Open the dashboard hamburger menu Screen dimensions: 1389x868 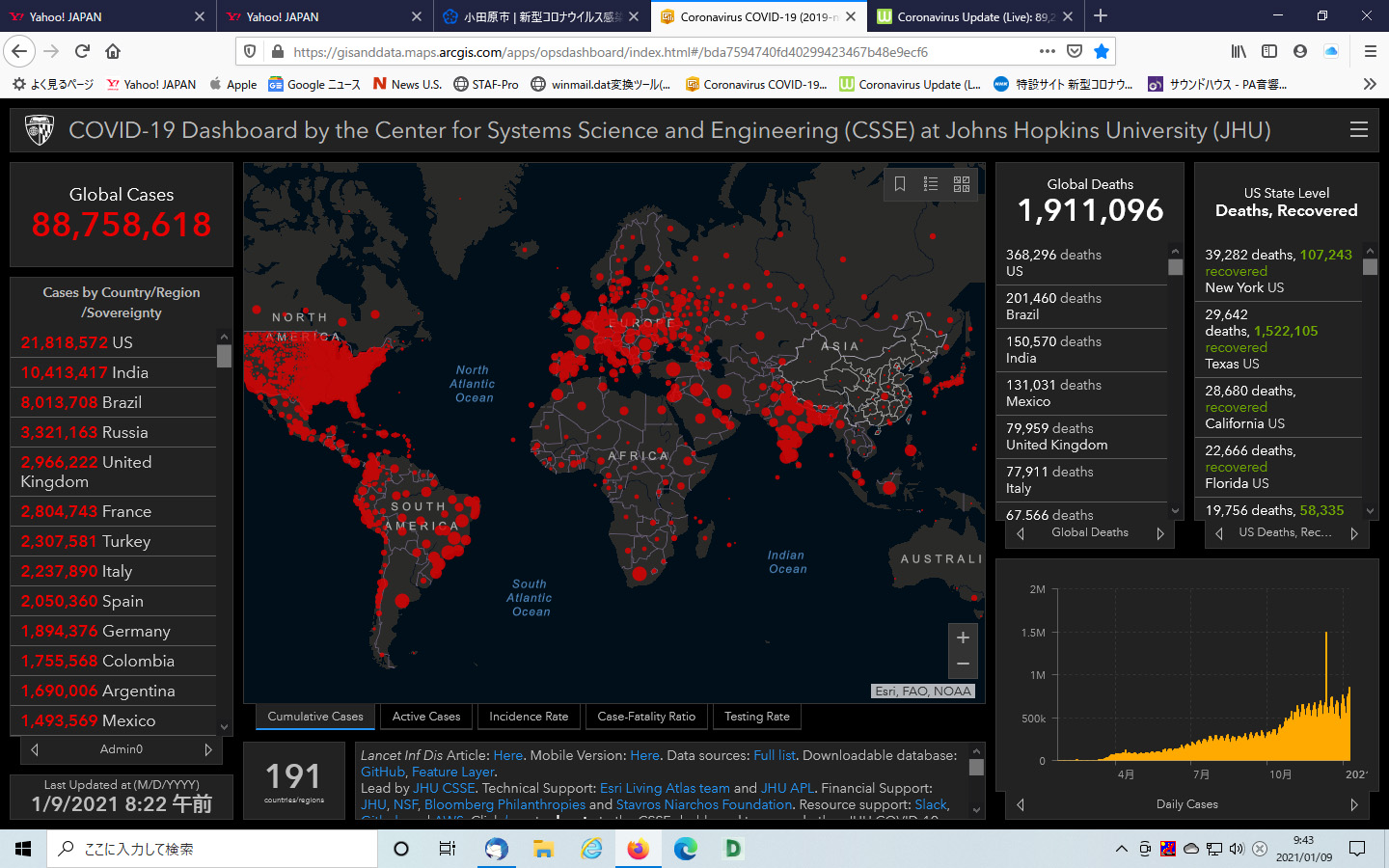pos(1358,130)
